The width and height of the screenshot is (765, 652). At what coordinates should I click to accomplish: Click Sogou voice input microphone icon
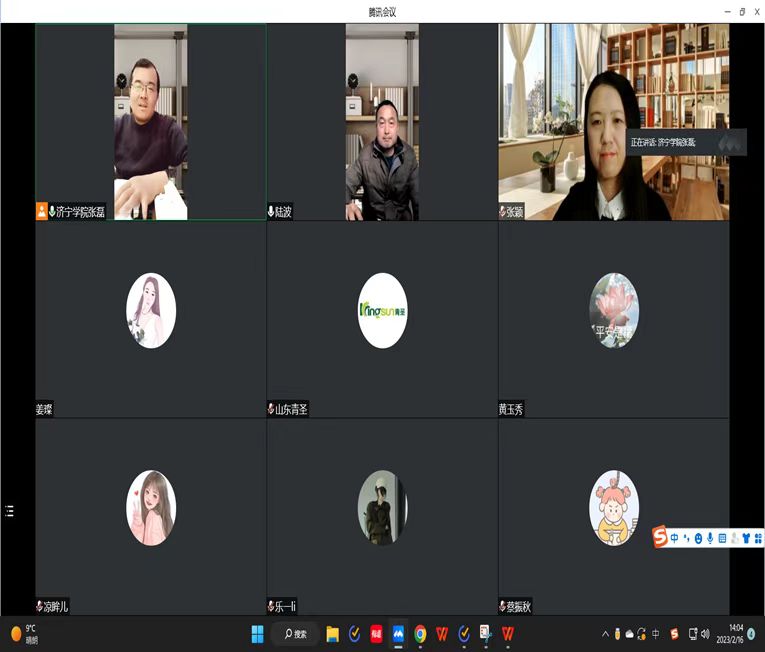click(710, 538)
